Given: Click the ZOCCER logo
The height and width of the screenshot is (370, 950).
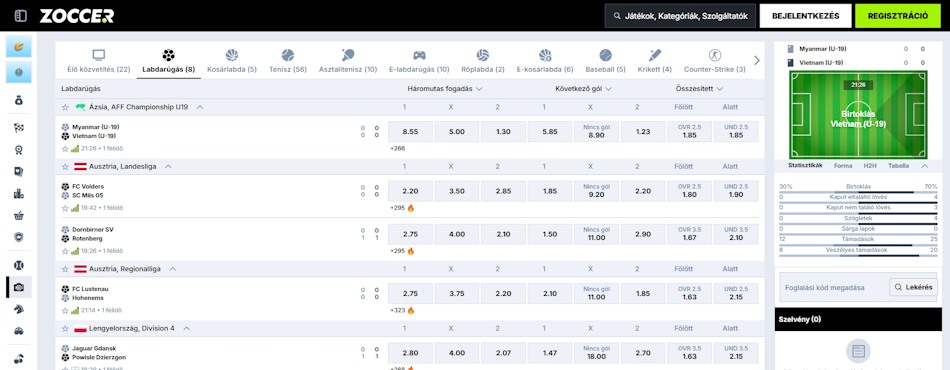Looking at the screenshot, I should point(76,16).
